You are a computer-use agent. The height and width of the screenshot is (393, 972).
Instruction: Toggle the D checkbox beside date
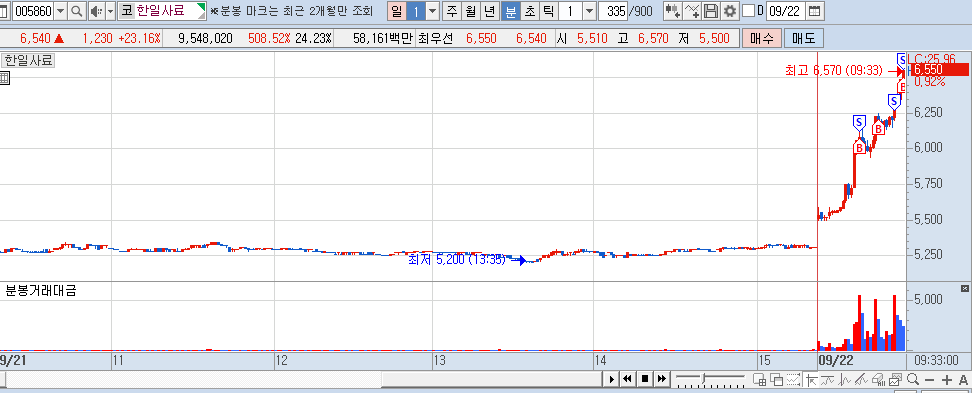click(x=749, y=11)
